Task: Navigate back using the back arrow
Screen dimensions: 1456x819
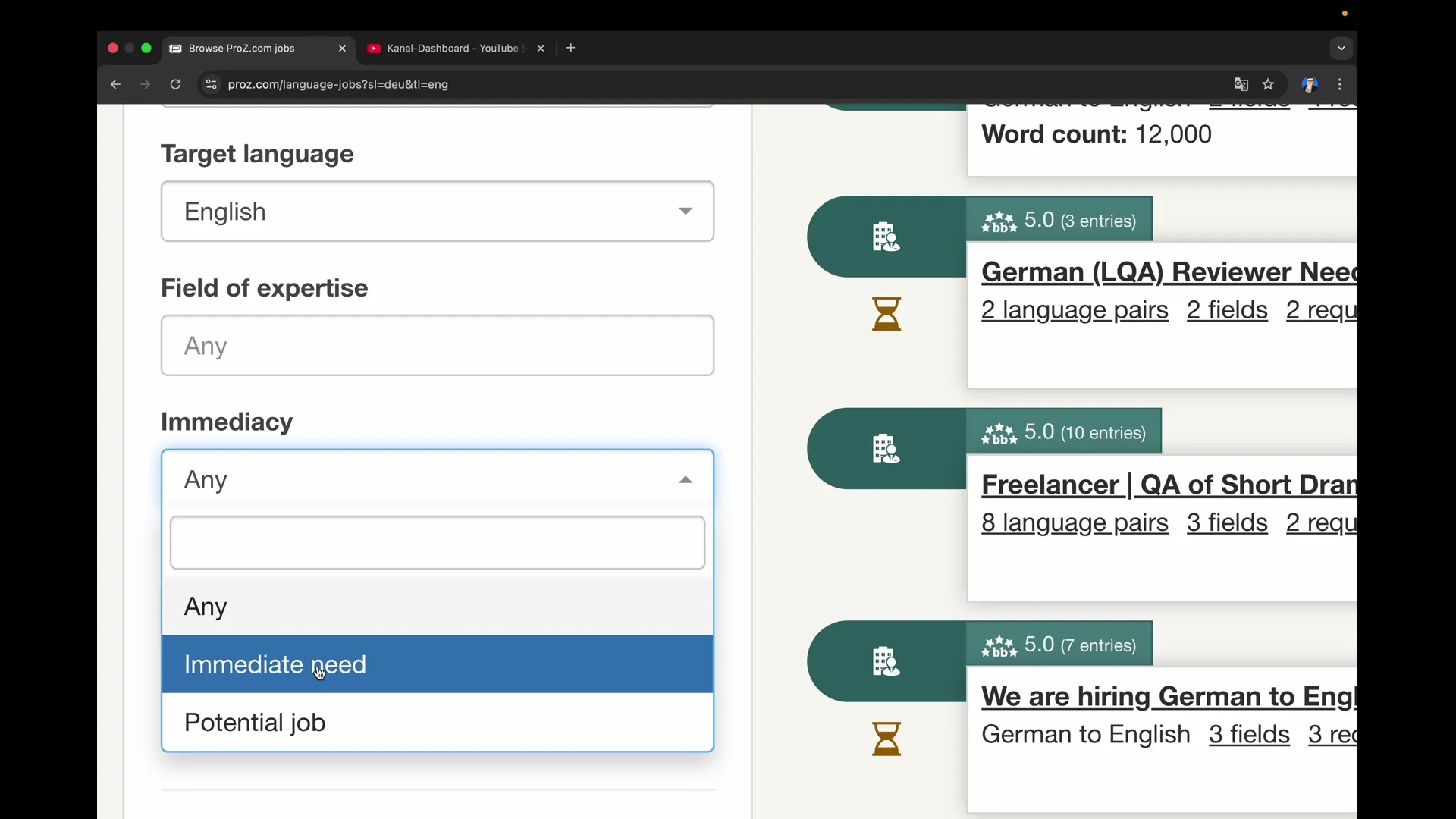Action: pyautogui.click(x=115, y=84)
